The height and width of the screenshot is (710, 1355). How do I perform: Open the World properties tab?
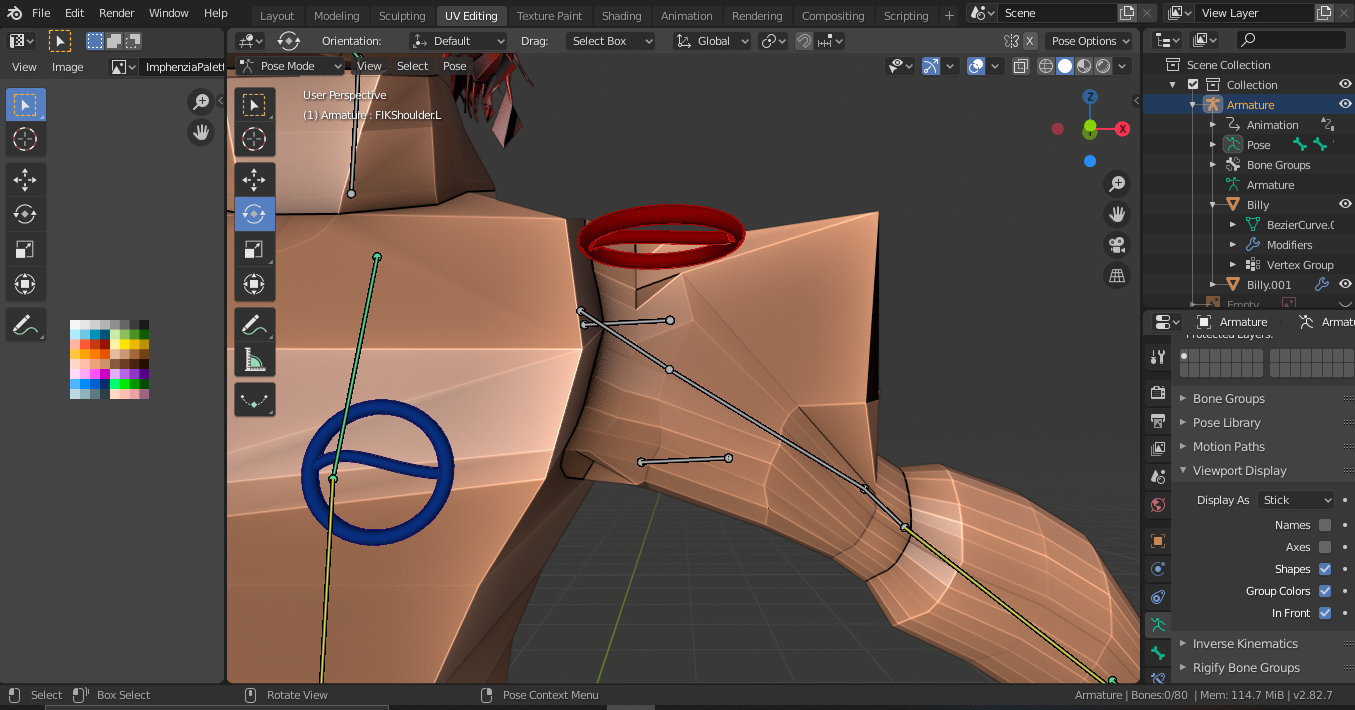tap(1158, 505)
